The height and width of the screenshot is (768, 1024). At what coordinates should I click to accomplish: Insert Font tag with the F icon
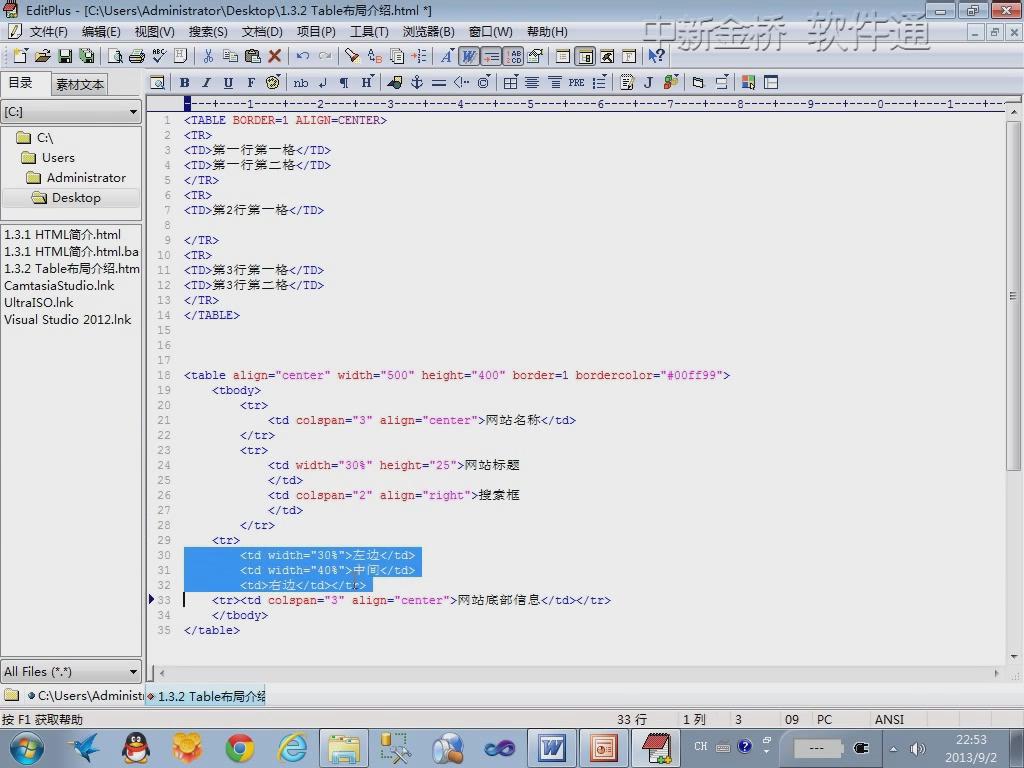click(x=250, y=83)
